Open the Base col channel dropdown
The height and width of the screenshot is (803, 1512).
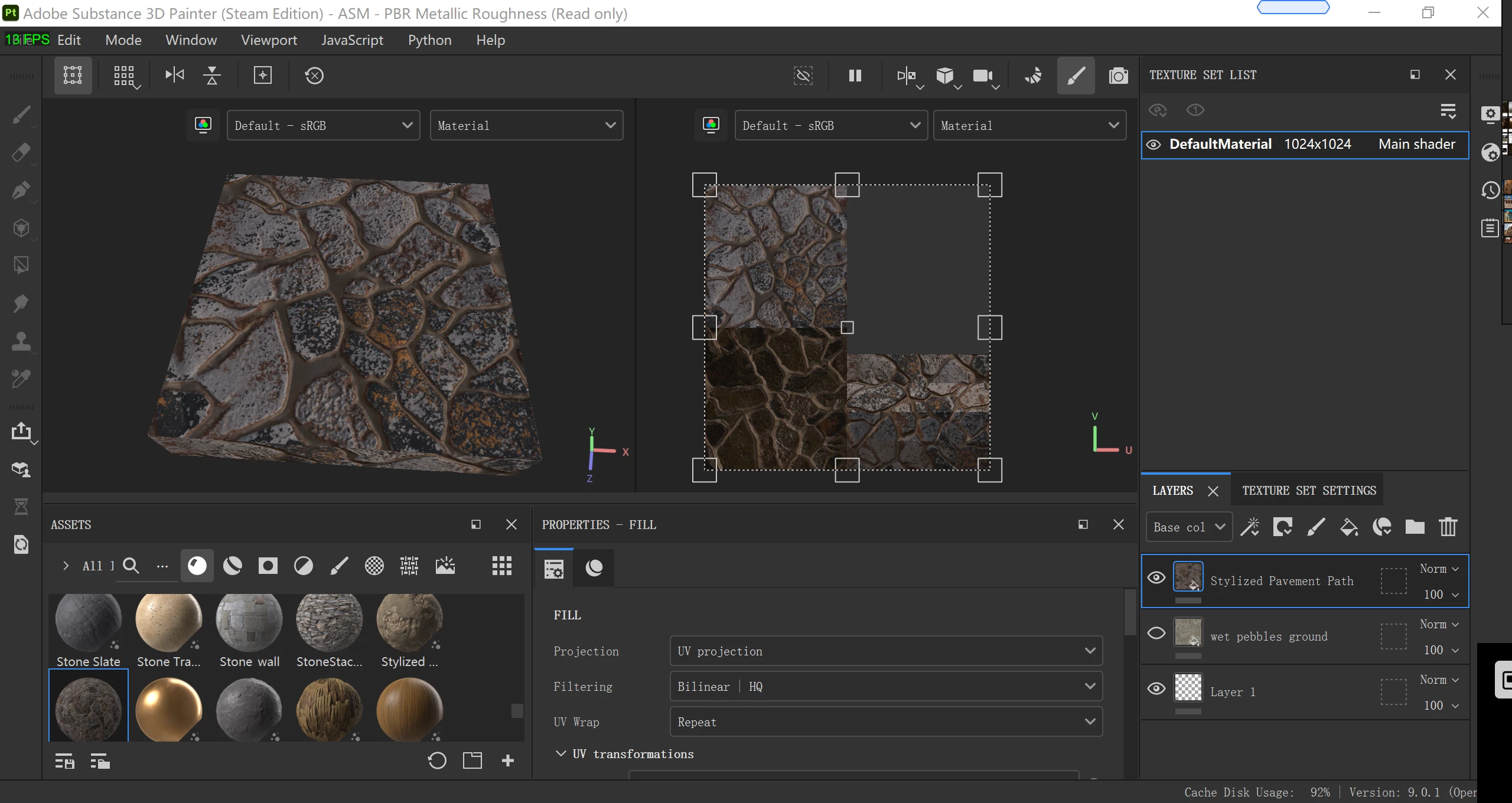tap(1189, 527)
